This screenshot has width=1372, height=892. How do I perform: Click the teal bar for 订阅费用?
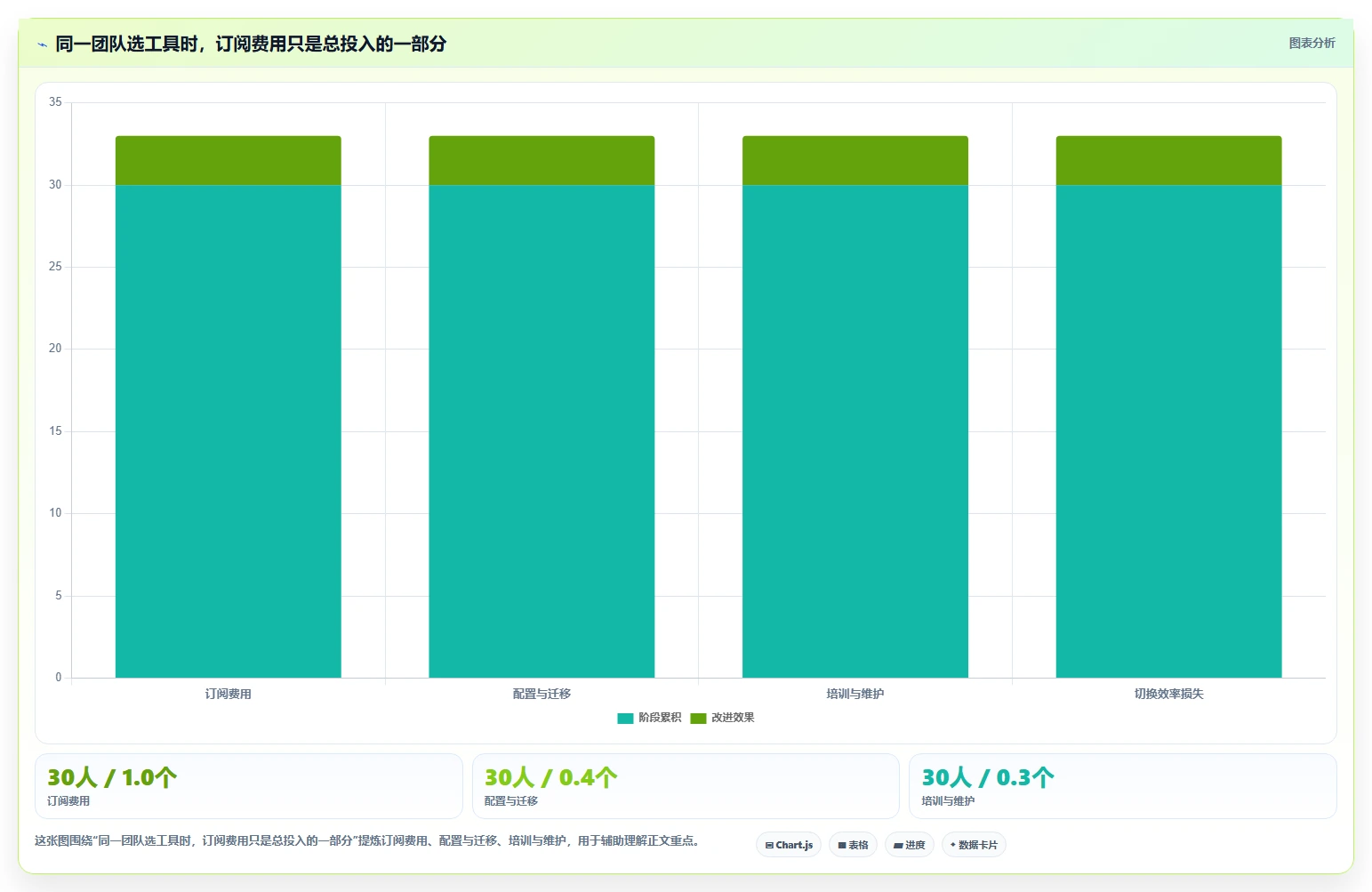click(229, 431)
